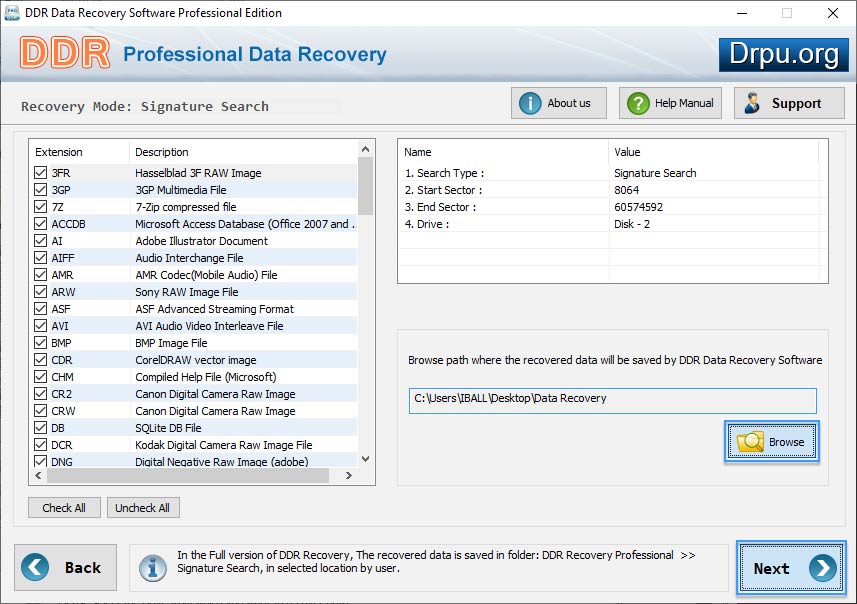Click the folder magnifier Browse icon

coord(750,442)
